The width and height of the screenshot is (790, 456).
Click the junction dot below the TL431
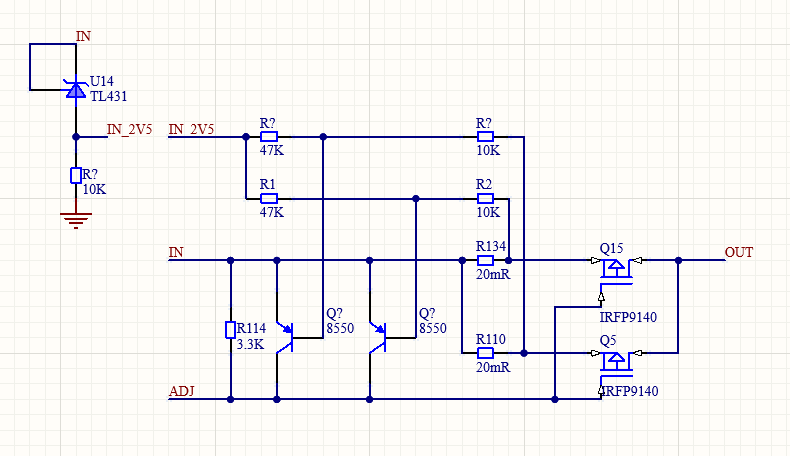[76, 137]
